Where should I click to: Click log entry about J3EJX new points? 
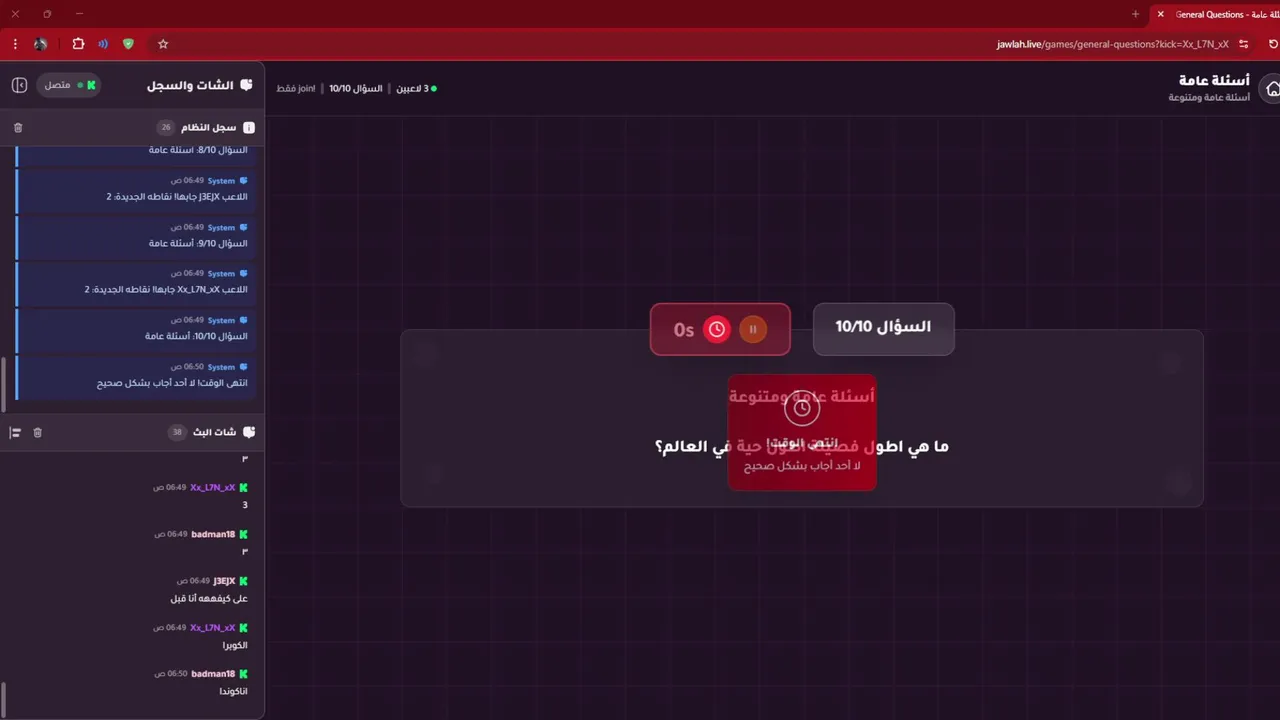pyautogui.click(x=137, y=190)
